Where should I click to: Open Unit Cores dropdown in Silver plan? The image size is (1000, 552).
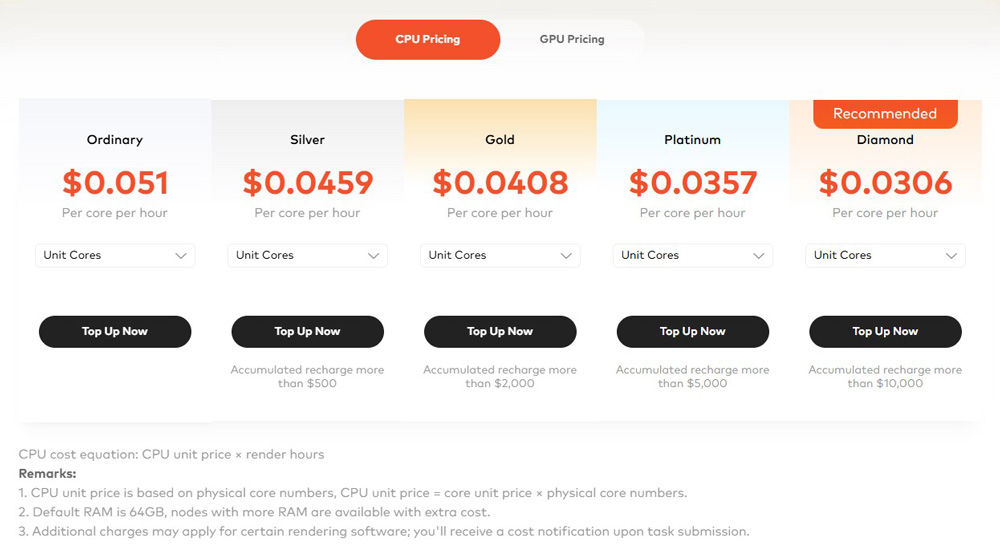(x=307, y=255)
